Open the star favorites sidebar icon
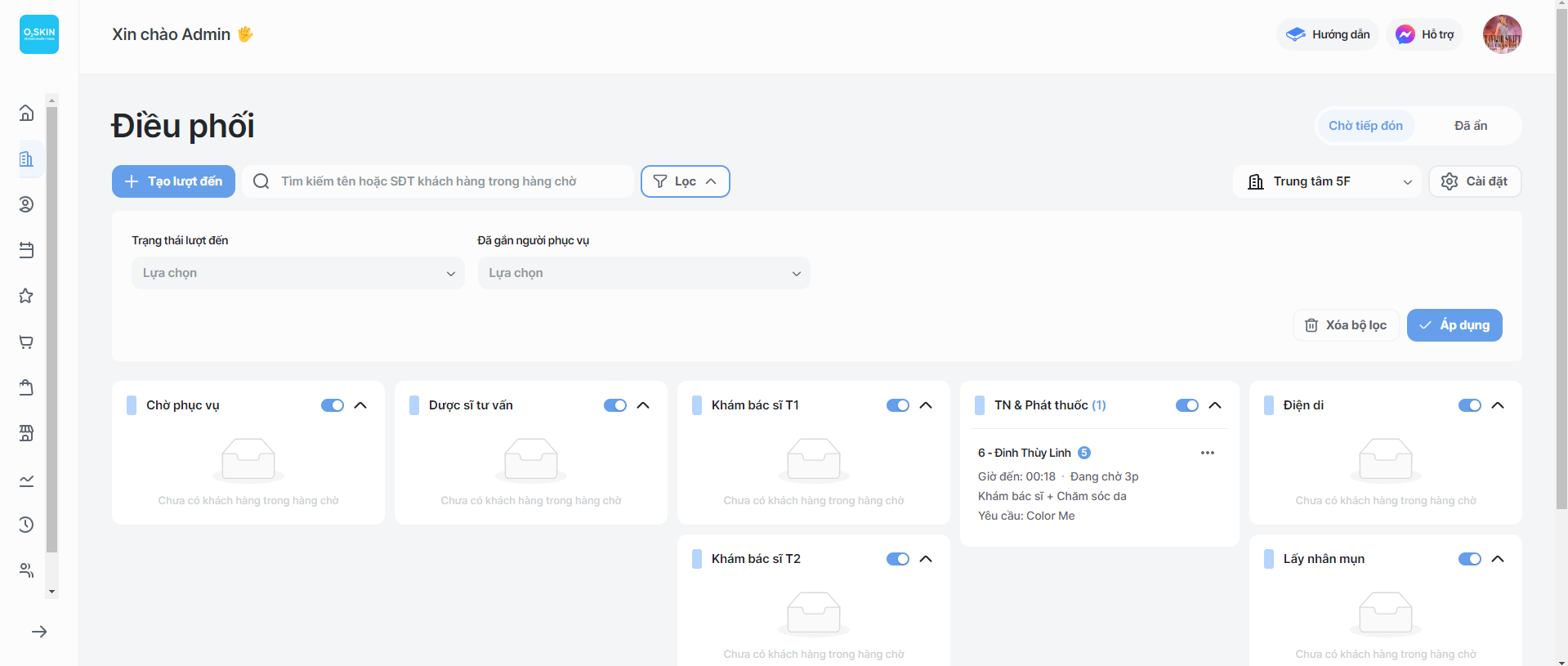 [x=26, y=296]
